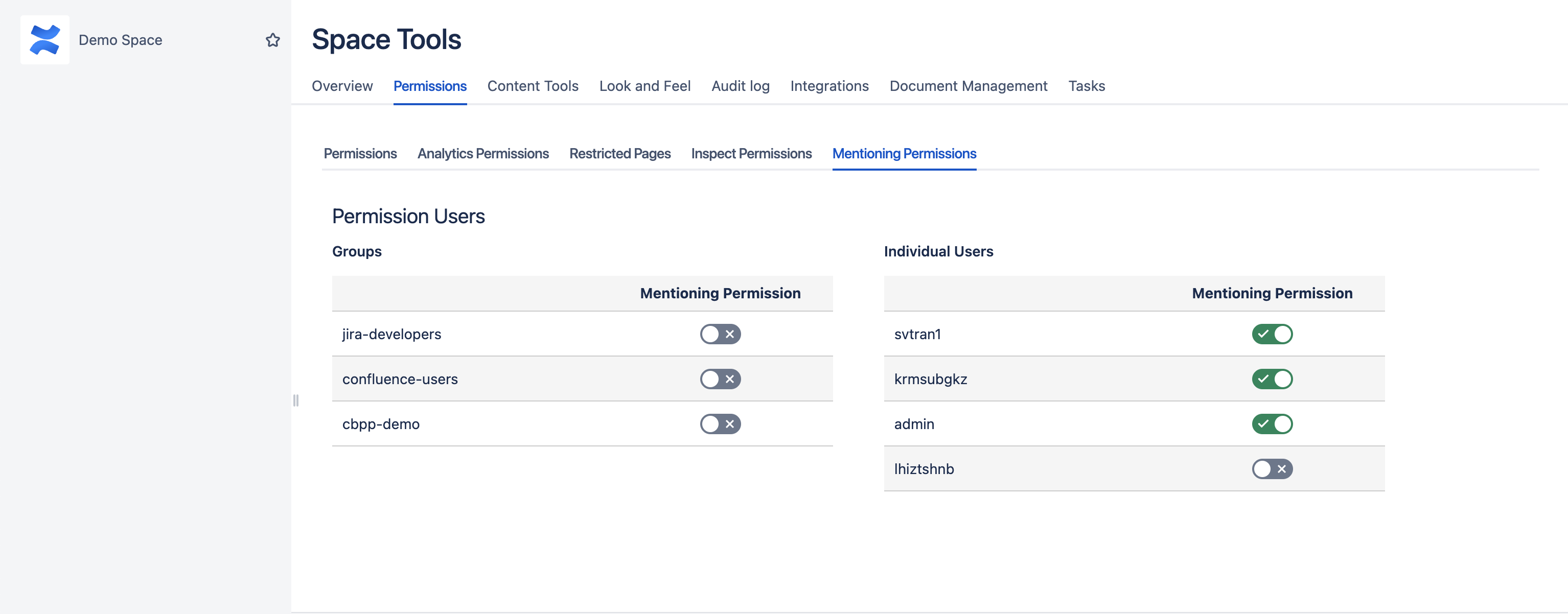1568x614 pixels.
Task: Click the Confluence logo icon
Action: [x=44, y=40]
